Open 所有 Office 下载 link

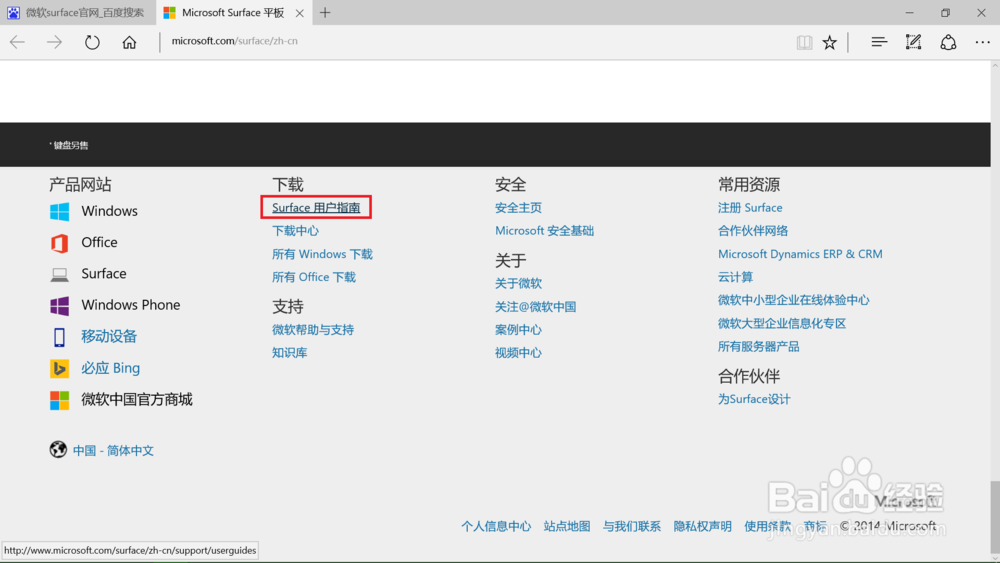pos(314,277)
